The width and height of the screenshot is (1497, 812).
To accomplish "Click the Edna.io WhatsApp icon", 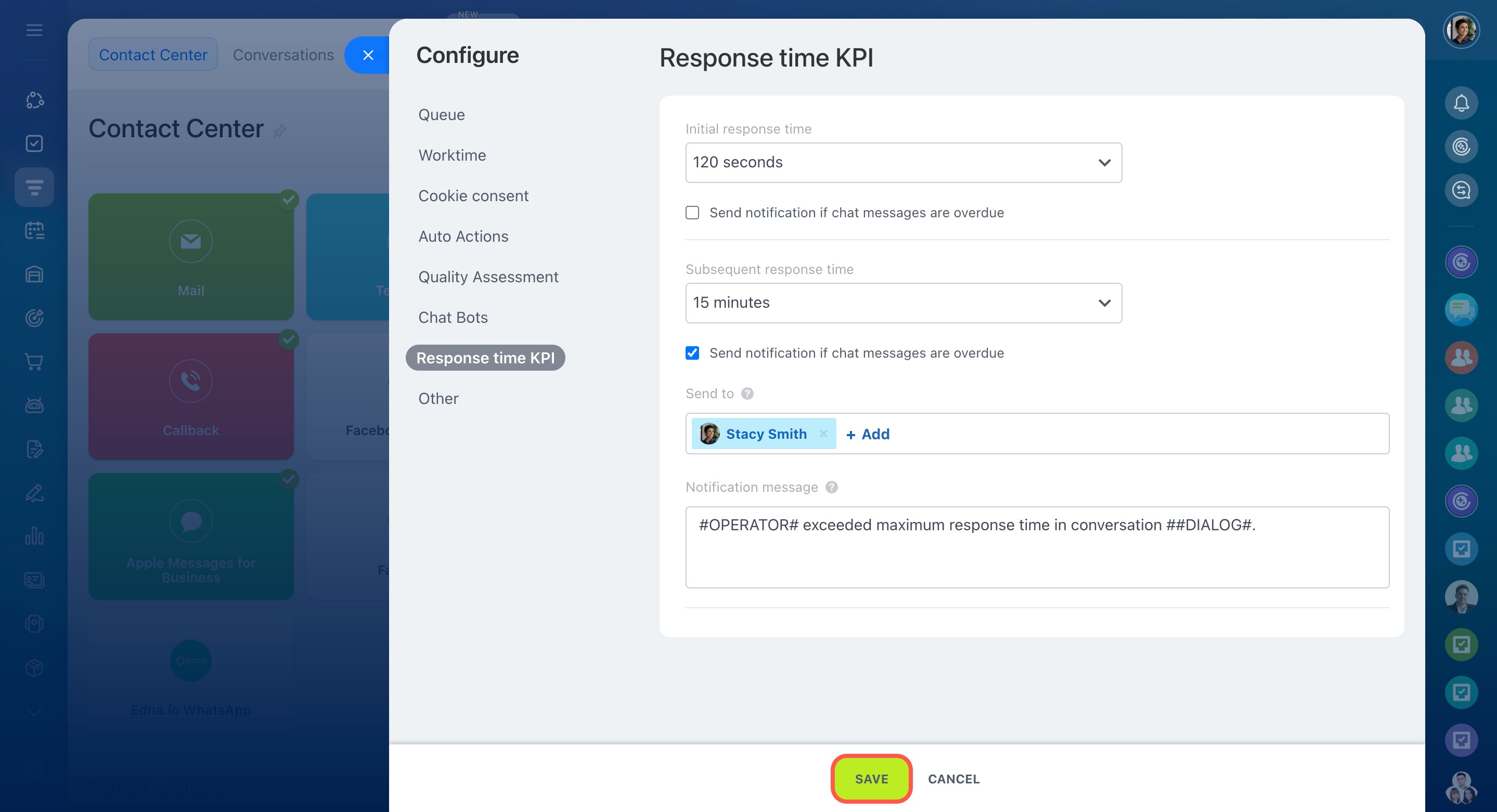I will click(x=190, y=660).
